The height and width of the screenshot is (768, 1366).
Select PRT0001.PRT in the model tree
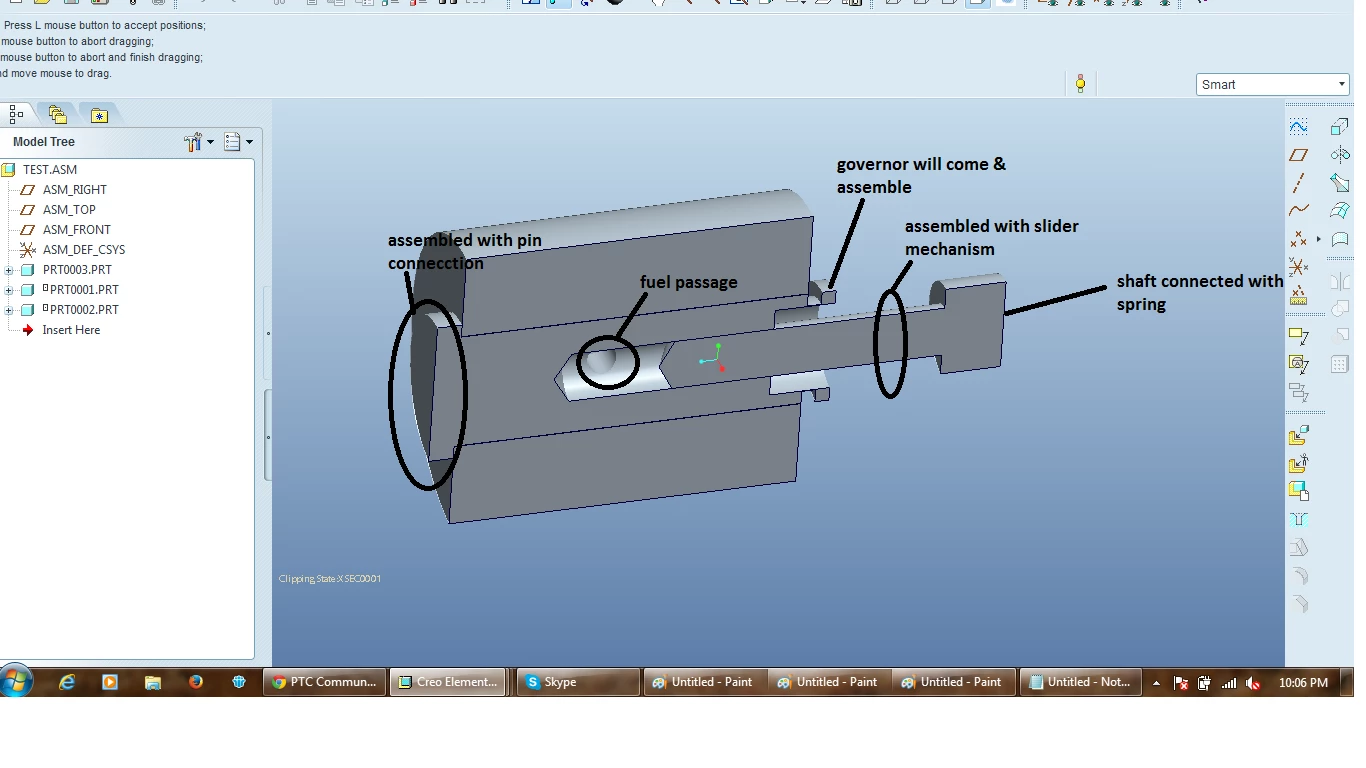[x=84, y=290]
